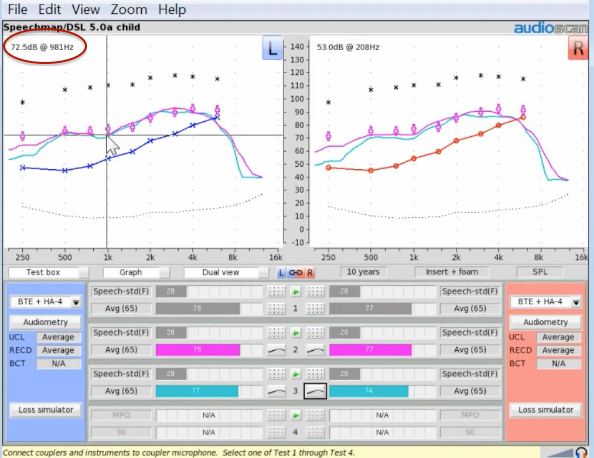Open right Speech-std(F) stimulus selector for Test 3

click(470, 374)
